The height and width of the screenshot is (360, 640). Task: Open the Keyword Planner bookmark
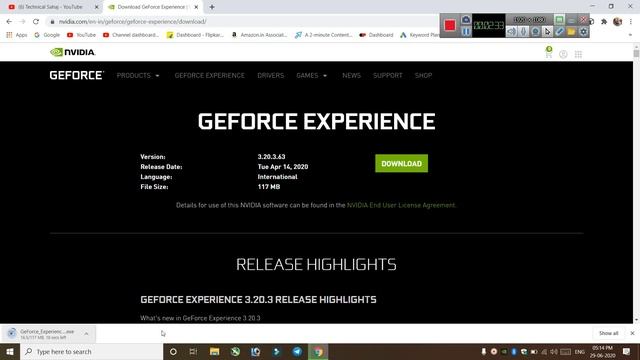420,35
